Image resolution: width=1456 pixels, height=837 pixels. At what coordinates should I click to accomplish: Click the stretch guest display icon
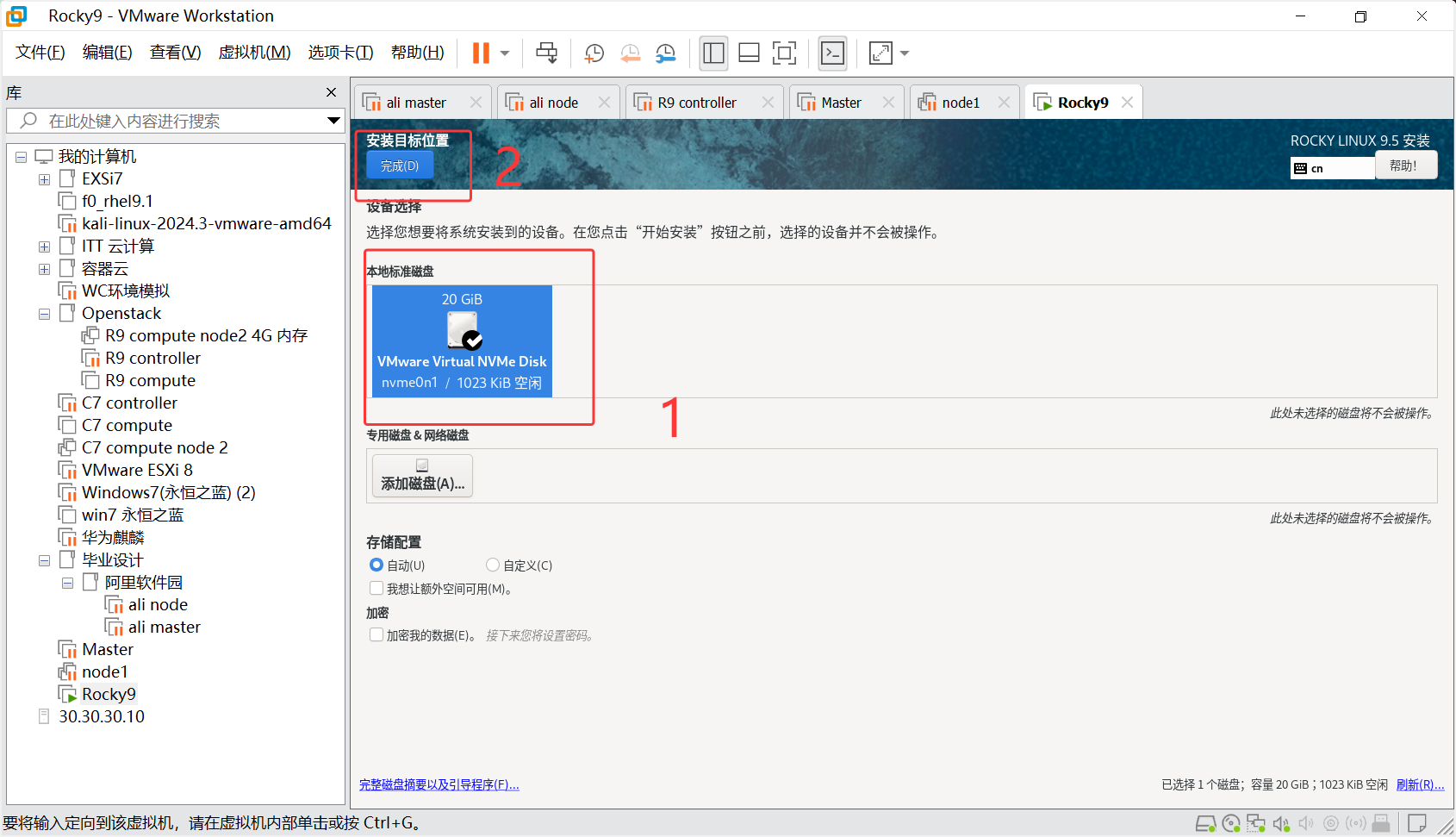[x=880, y=53]
